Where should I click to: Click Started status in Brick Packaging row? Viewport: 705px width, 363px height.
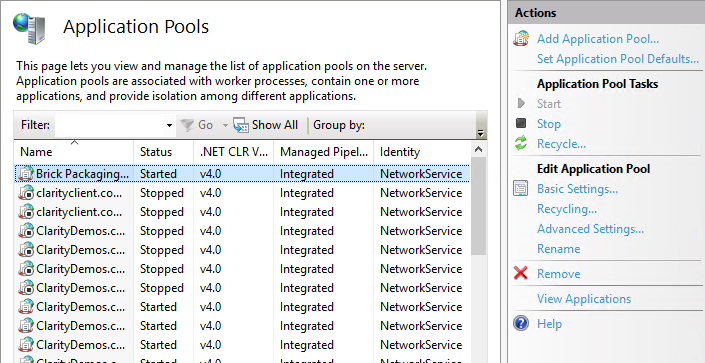click(x=158, y=174)
